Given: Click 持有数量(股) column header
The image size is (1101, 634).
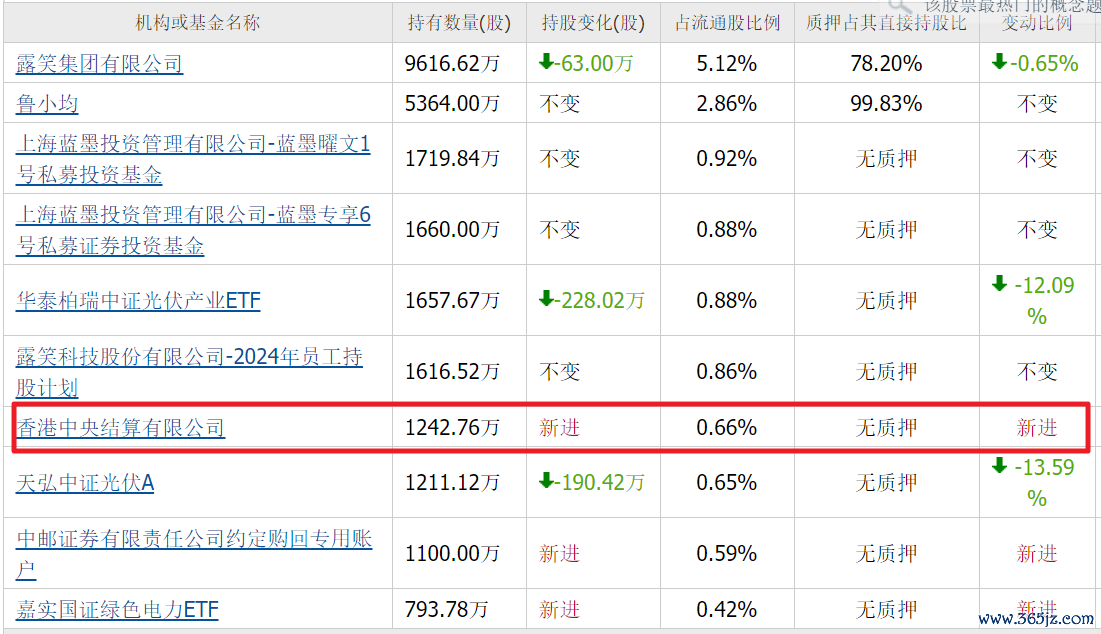Looking at the screenshot, I should pos(459,23).
